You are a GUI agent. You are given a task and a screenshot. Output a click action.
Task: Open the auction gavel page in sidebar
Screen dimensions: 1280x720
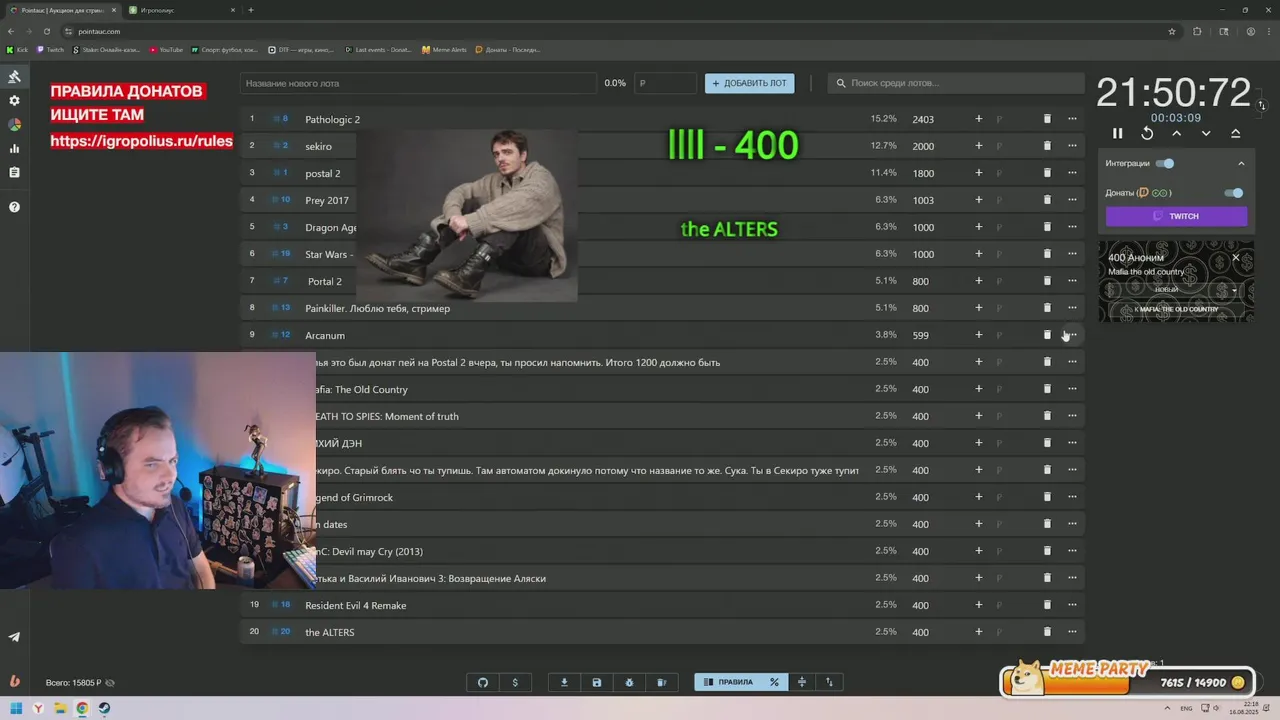pos(14,77)
